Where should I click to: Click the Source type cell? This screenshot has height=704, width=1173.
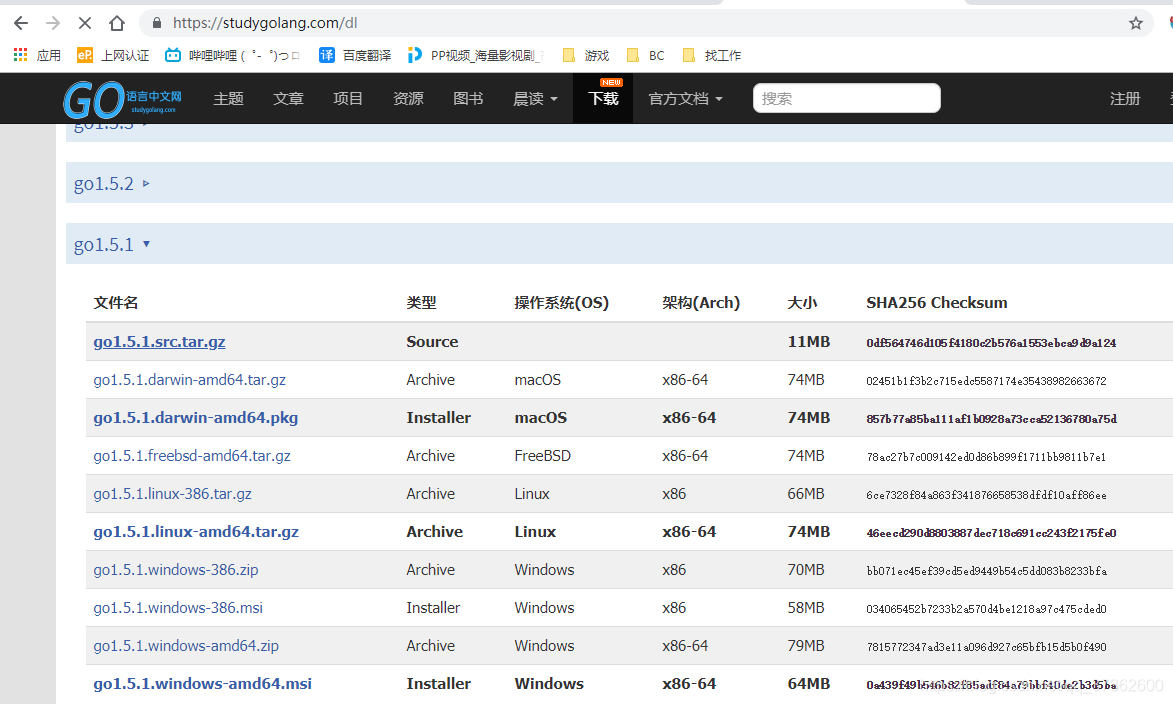pos(432,342)
